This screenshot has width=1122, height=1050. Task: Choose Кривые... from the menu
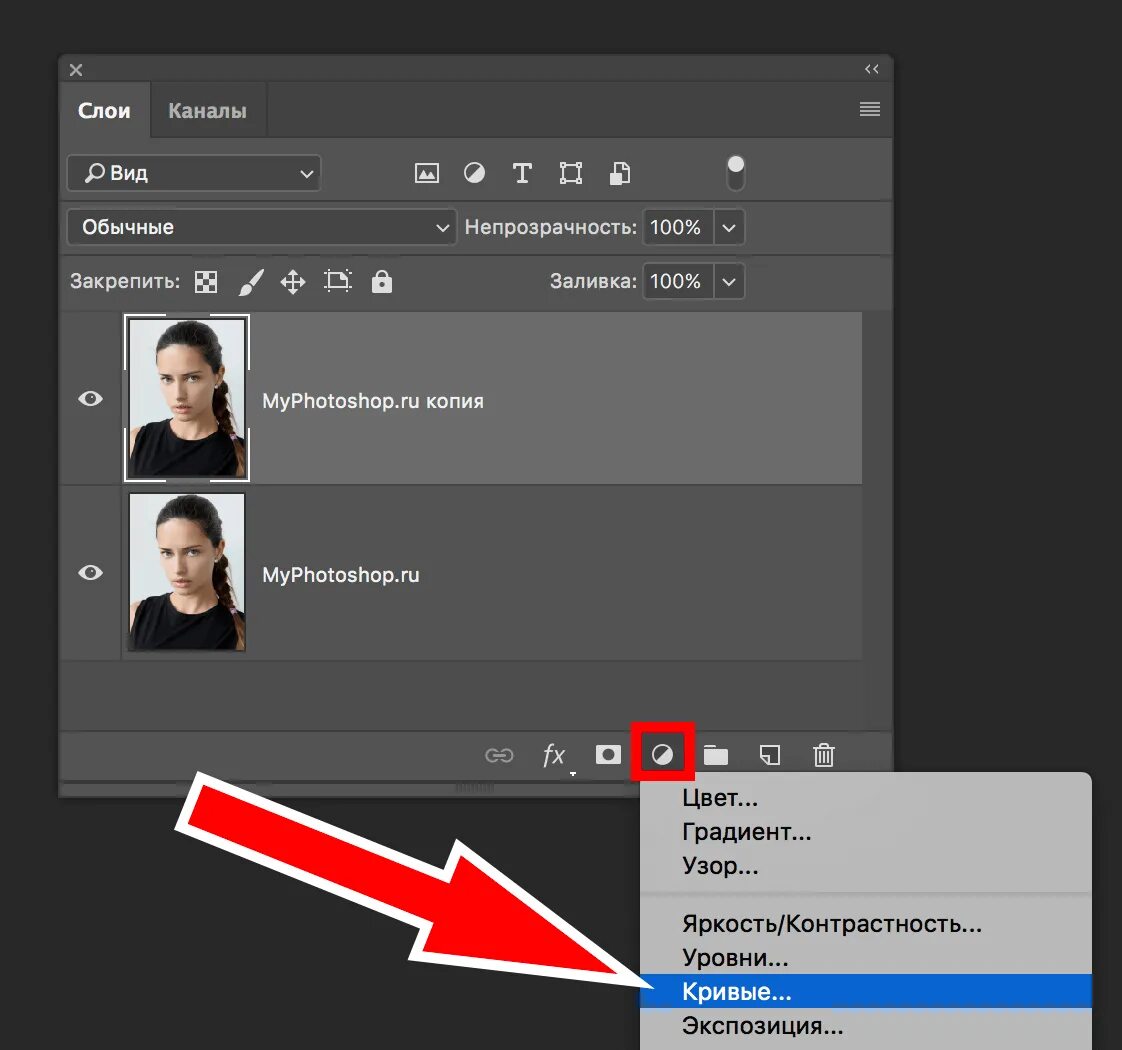click(865, 991)
